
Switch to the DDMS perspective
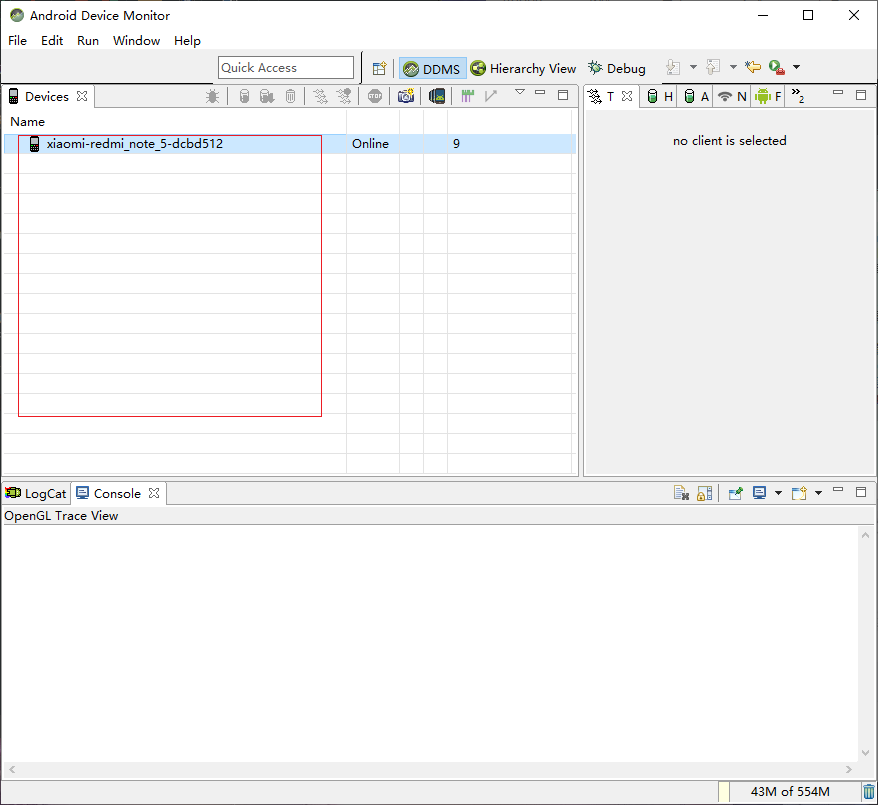coord(432,68)
